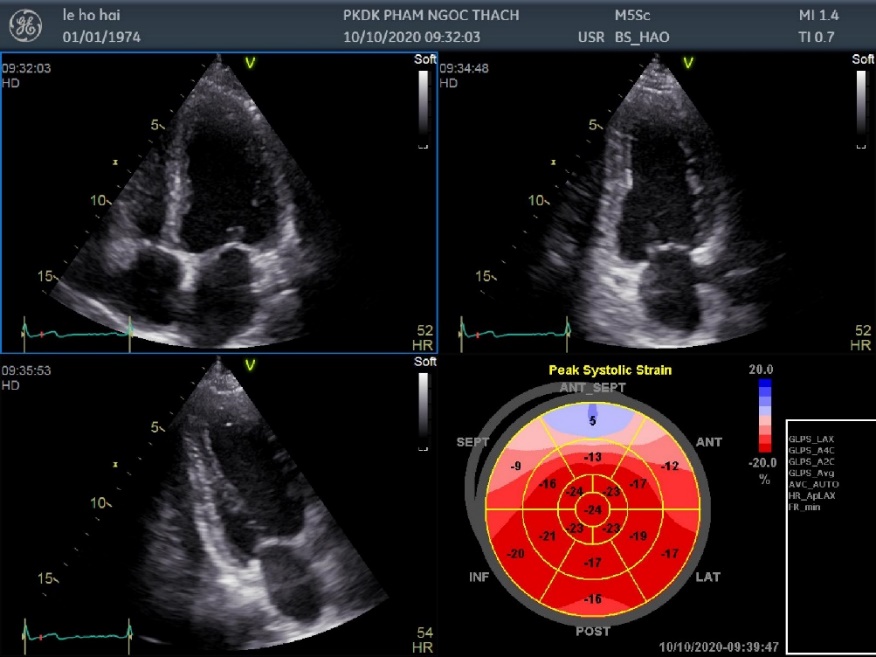
Task: Select the apical four-chamber image panel
Action: point(219,202)
